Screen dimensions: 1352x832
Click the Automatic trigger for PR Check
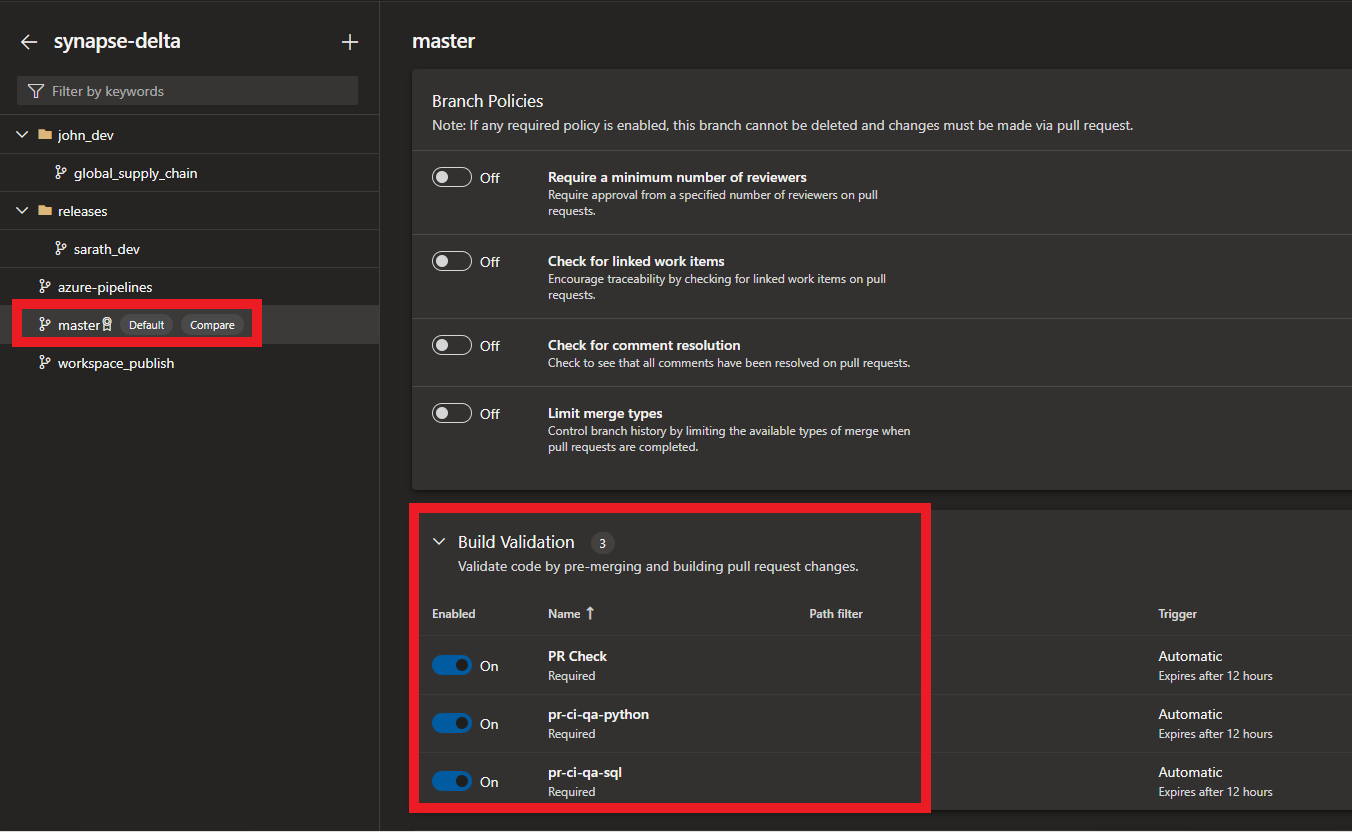coord(1190,656)
